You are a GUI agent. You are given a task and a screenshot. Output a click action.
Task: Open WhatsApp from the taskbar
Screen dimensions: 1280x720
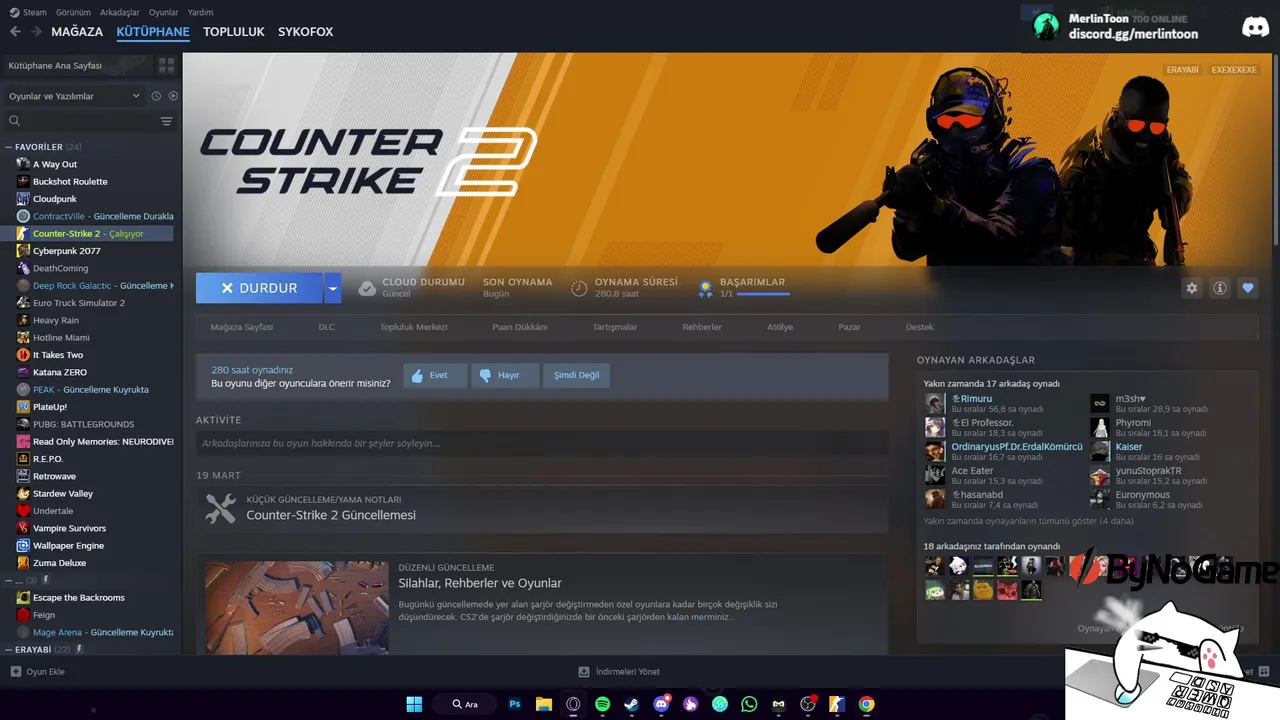[749, 704]
